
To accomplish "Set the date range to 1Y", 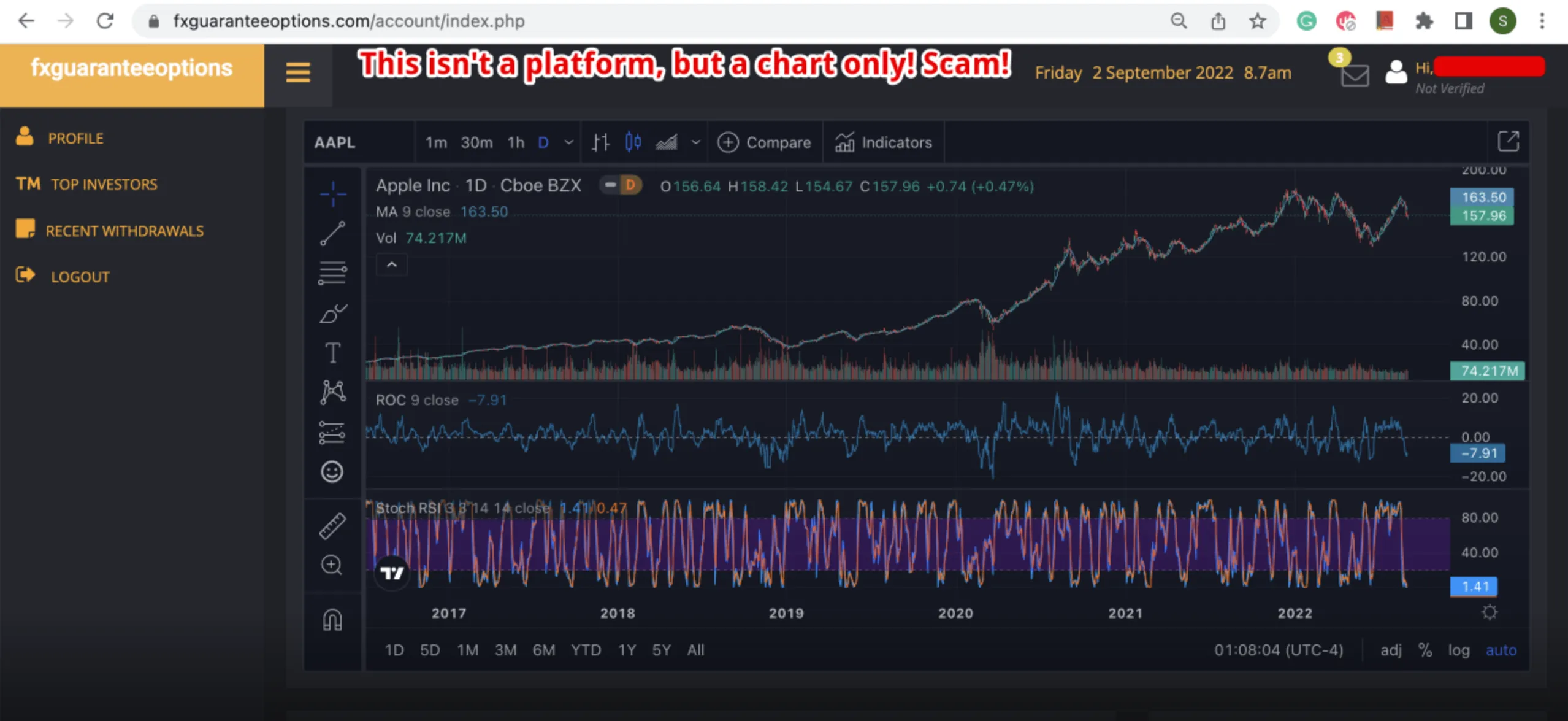I will [x=627, y=650].
